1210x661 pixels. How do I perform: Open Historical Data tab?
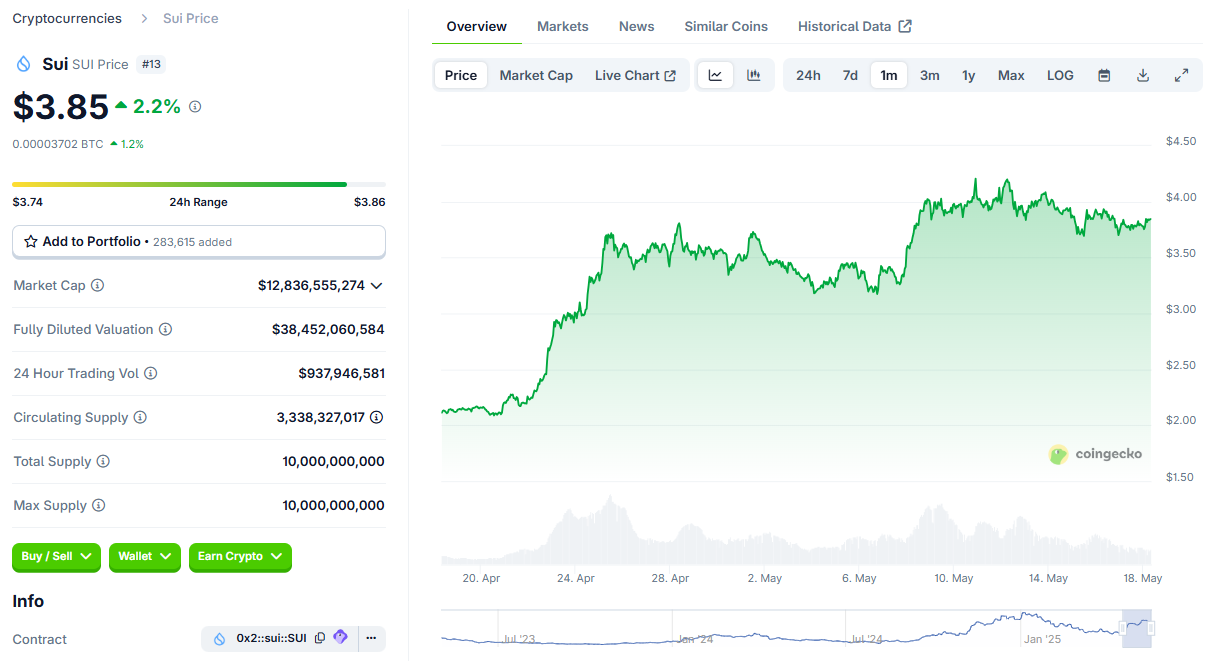855,26
